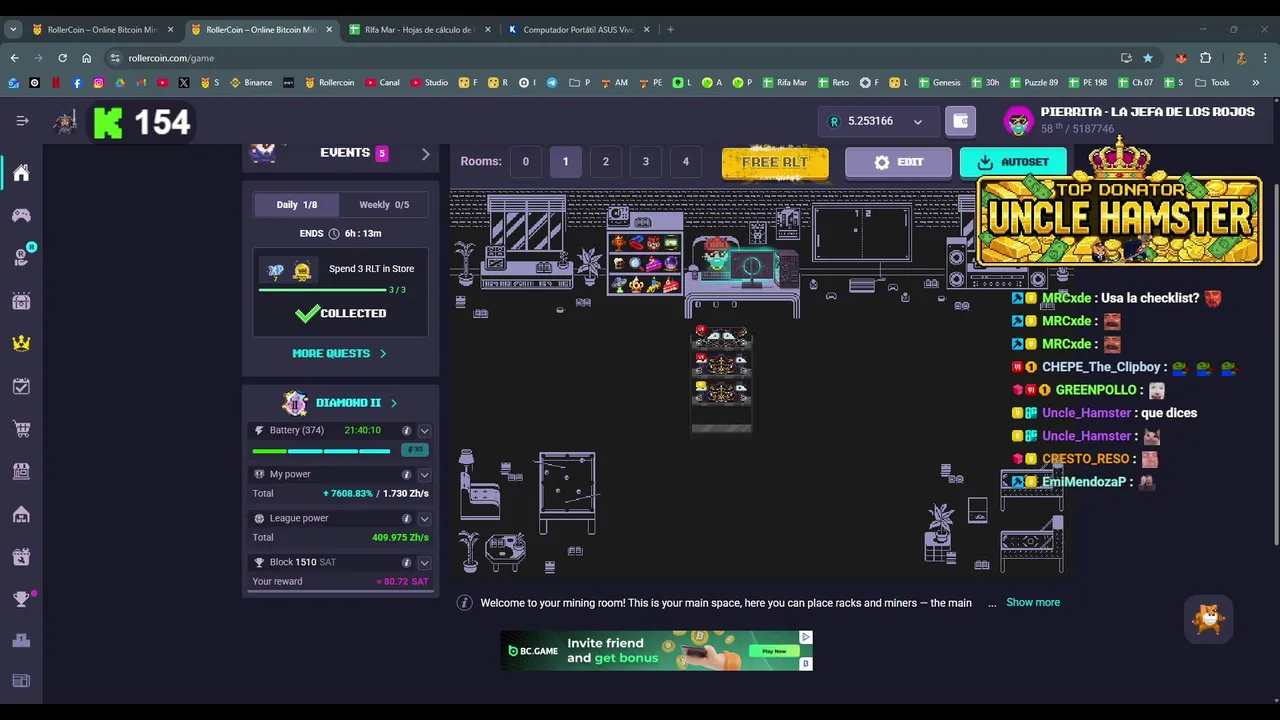1280x720 pixels.
Task: Open the MORE QUESTS link
Action: pos(339,353)
